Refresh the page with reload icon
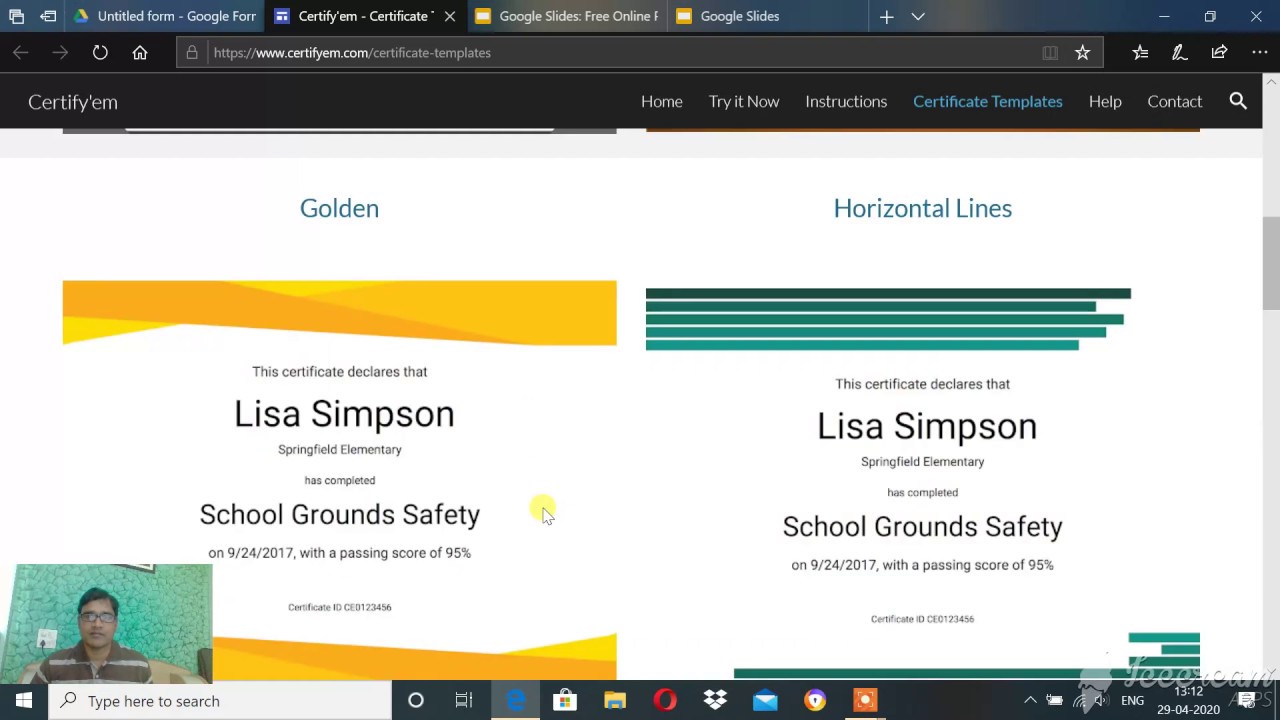 pos(100,53)
